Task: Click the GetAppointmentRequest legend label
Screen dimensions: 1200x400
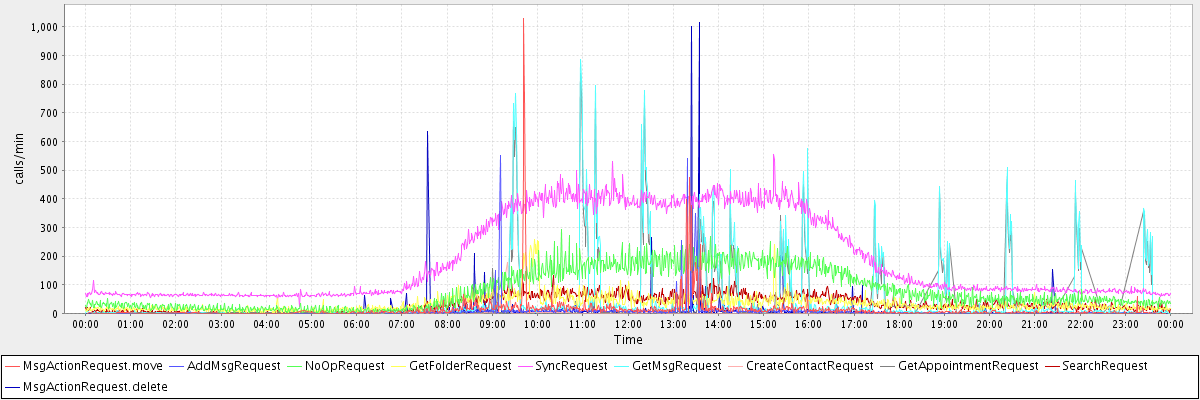Action: click(x=961, y=366)
